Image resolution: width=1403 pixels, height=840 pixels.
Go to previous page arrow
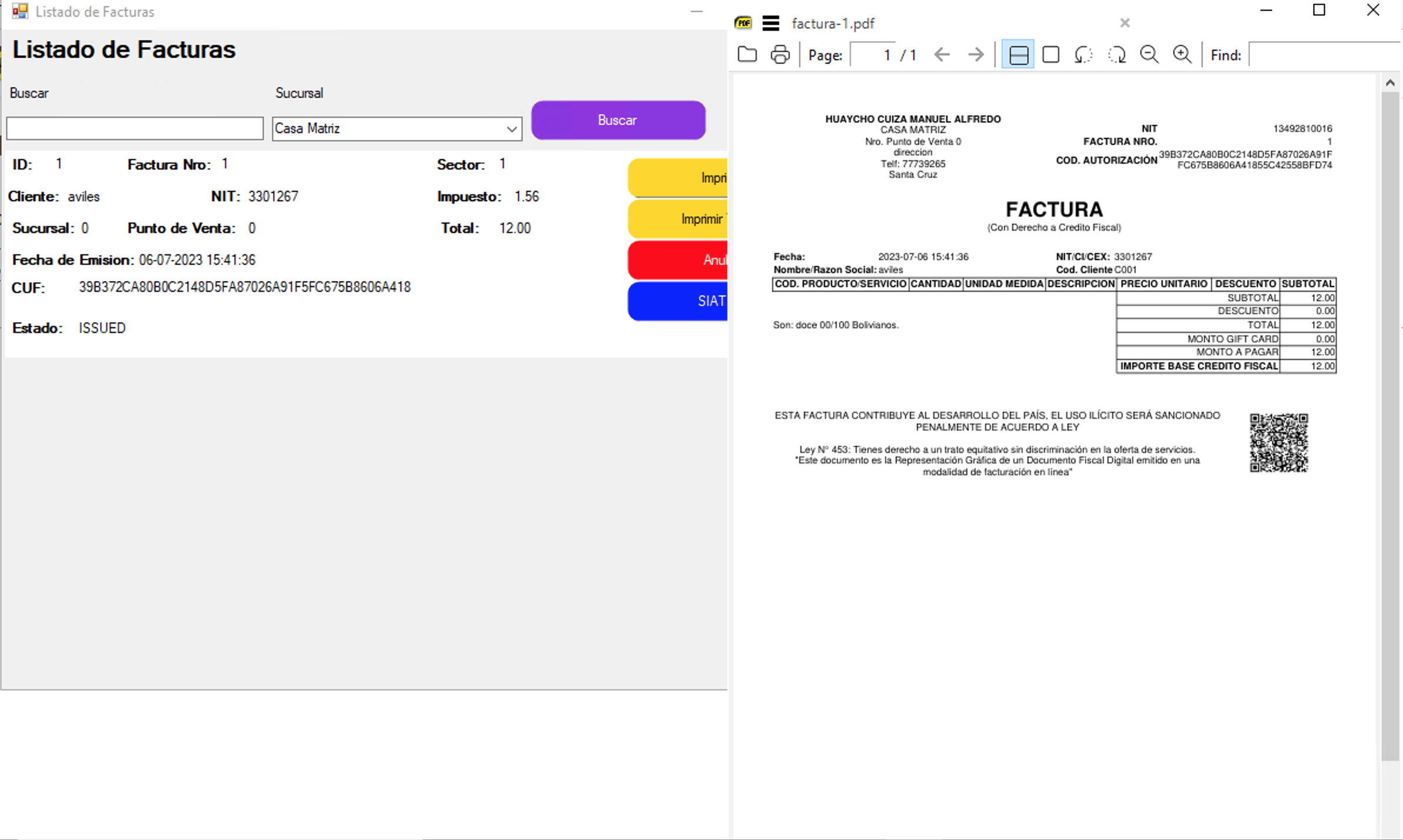[942, 55]
